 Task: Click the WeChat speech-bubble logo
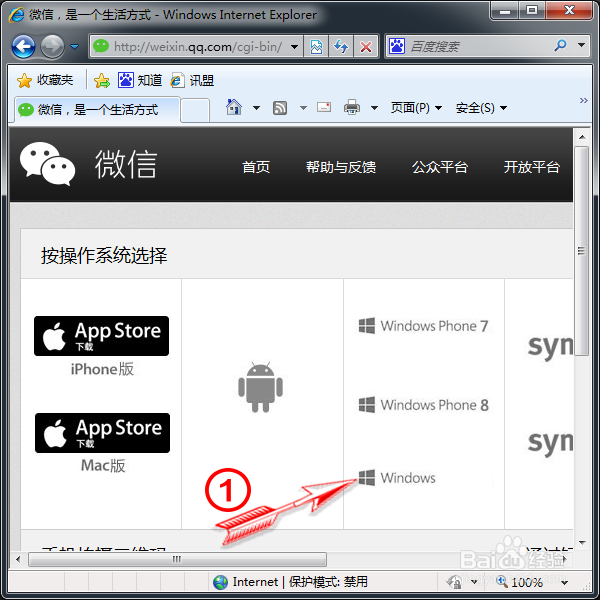pyautogui.click(x=47, y=164)
